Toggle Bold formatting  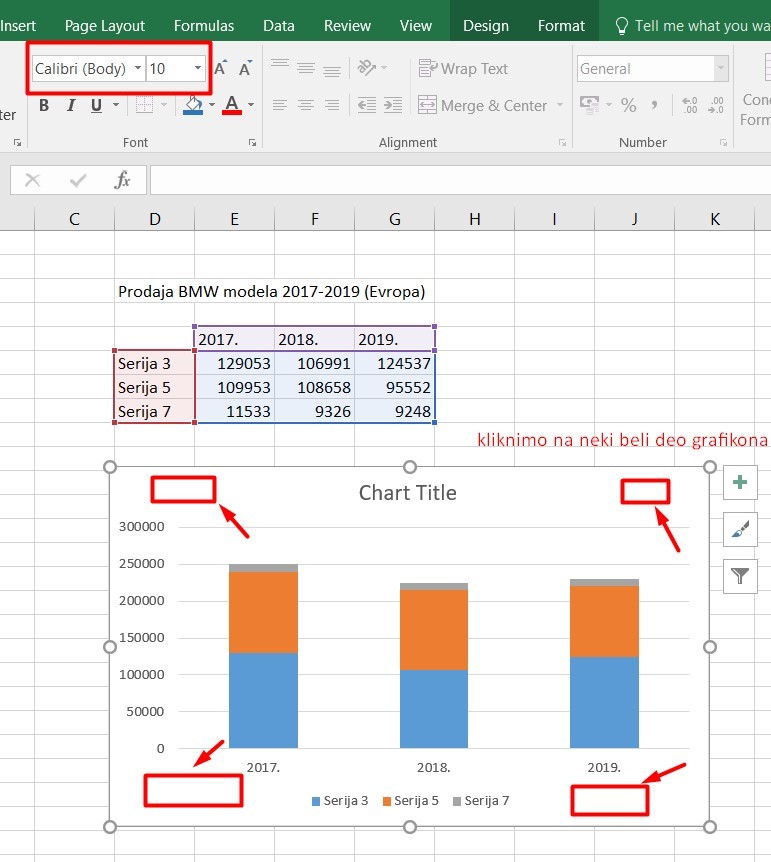click(x=44, y=105)
